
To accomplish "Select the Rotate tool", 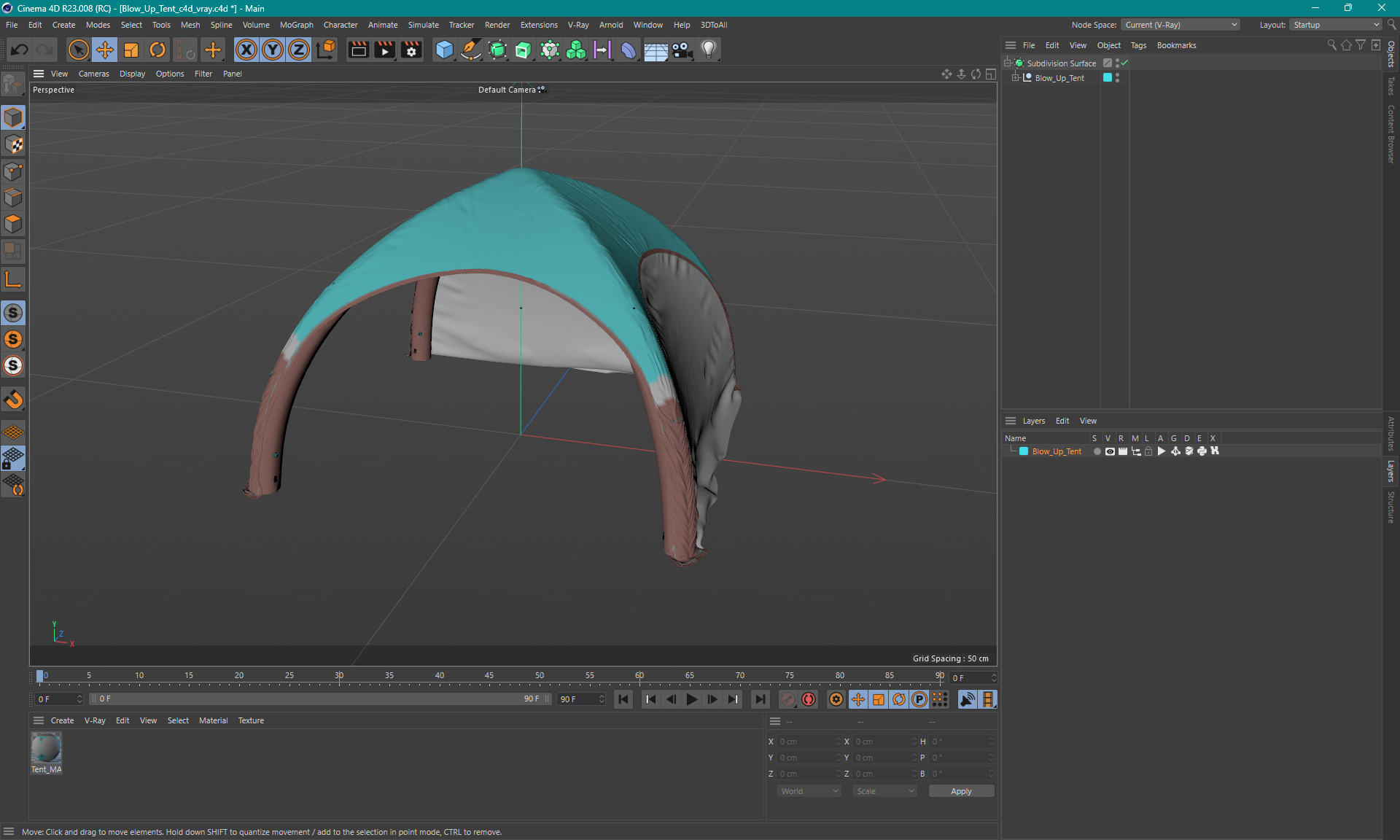I will pos(157,50).
